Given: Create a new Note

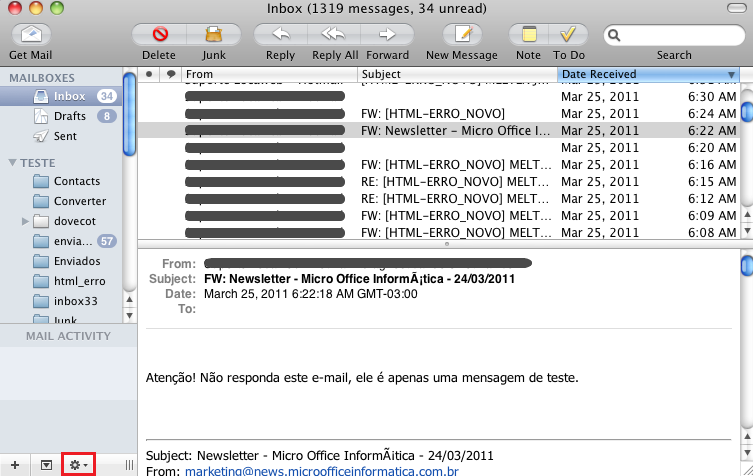Looking at the screenshot, I should 529,35.
